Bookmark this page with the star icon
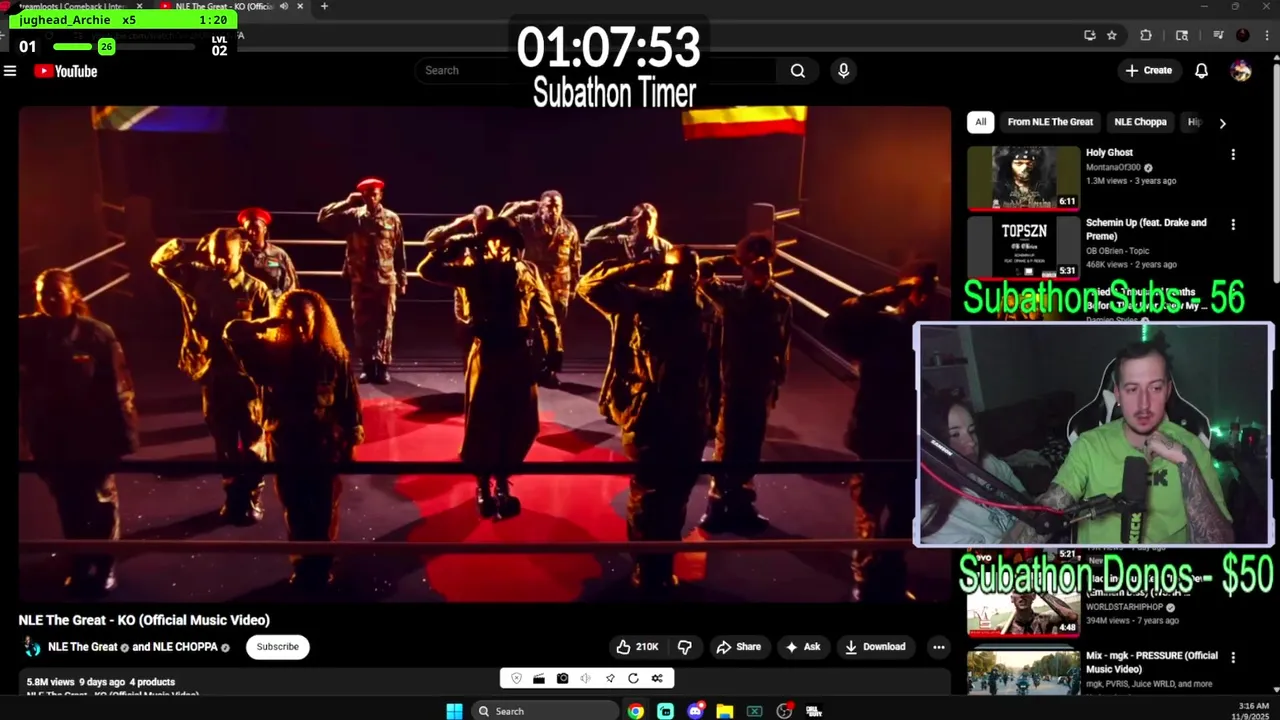Viewport: 1280px width, 720px height. pos(1111,35)
